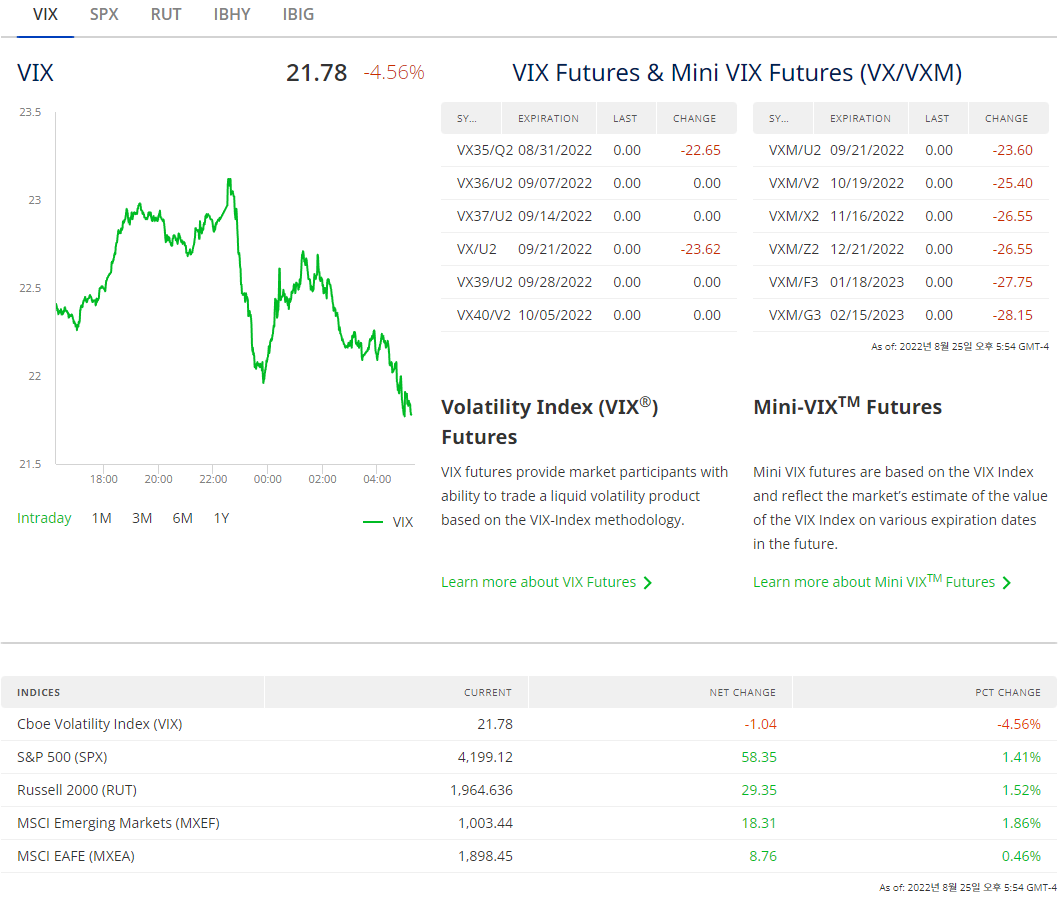Click the Current column header
This screenshot has width=1060, height=906.
[x=396, y=692]
